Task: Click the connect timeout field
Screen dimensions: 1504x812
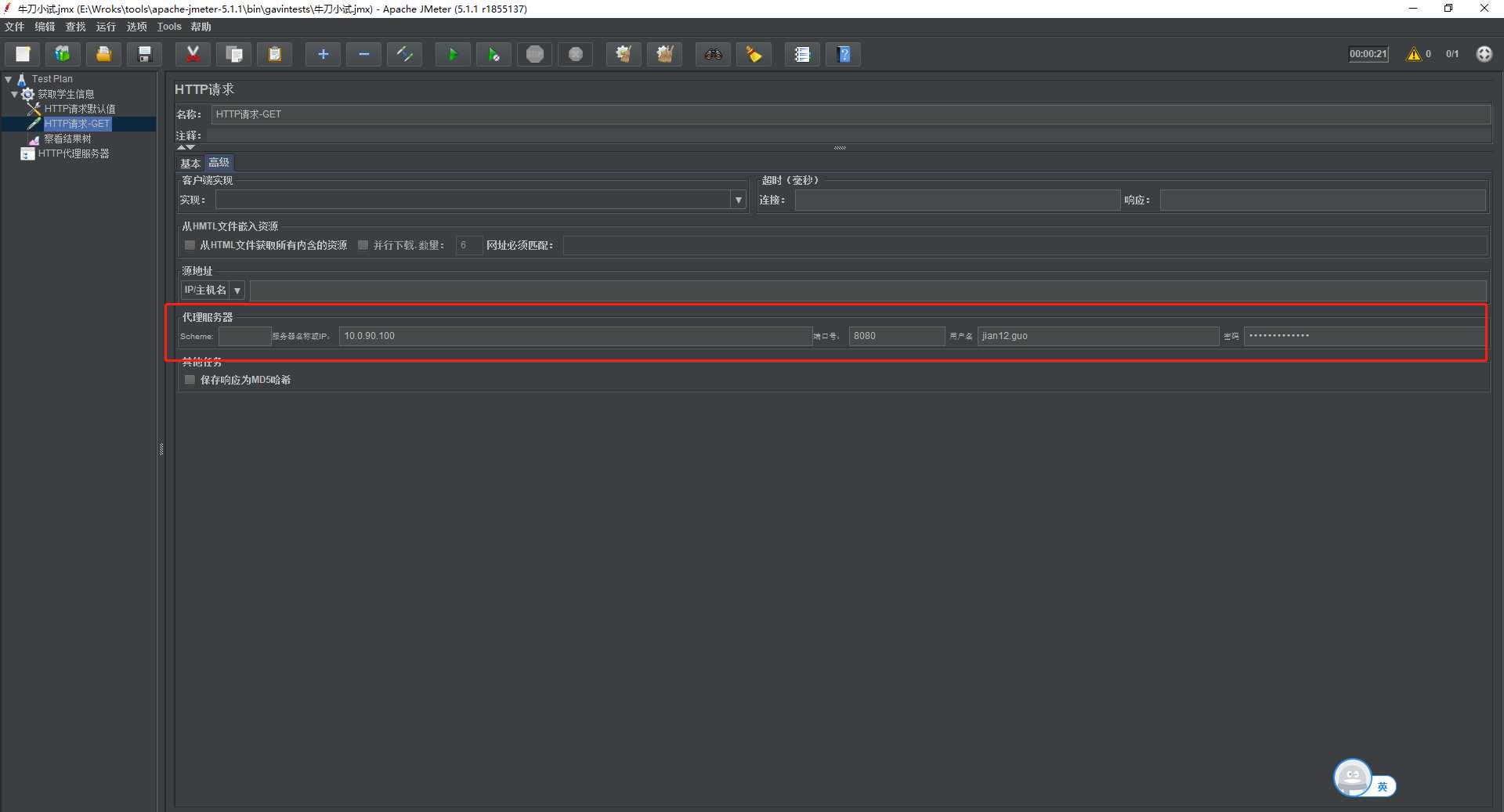Action: (957, 200)
